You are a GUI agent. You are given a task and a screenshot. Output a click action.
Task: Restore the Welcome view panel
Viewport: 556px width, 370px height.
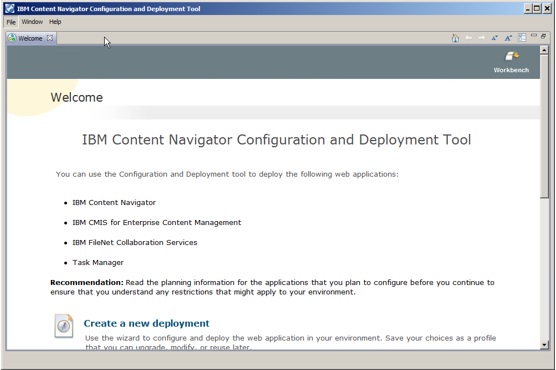tap(544, 36)
